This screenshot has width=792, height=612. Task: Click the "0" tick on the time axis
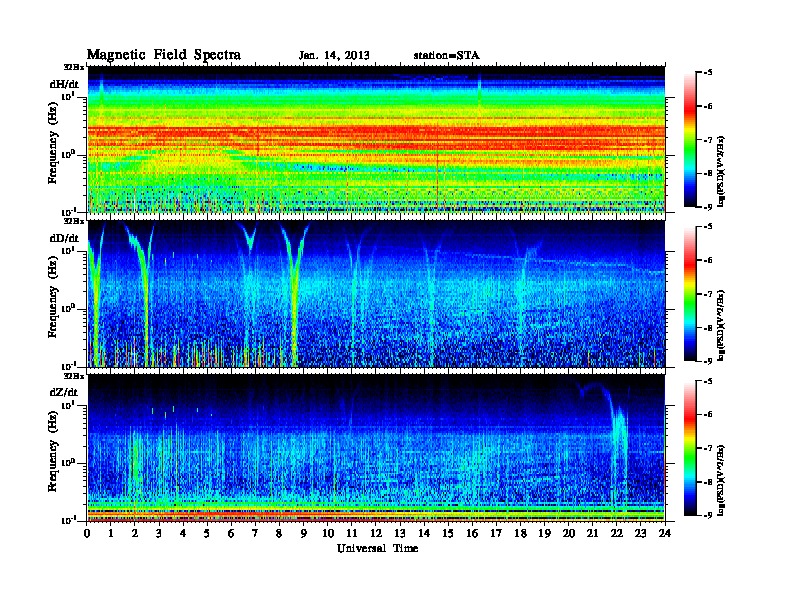pos(88,534)
